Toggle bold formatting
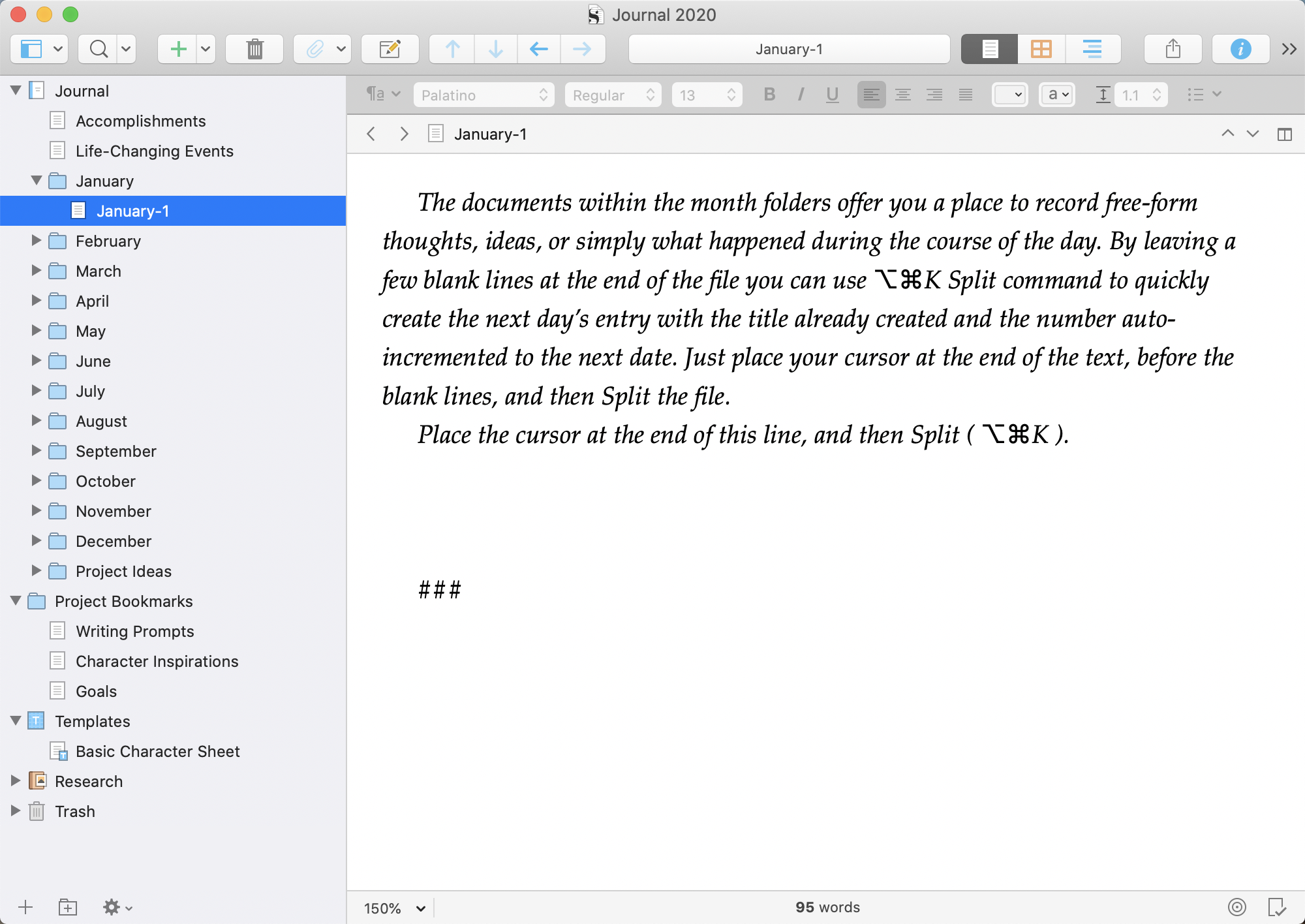Image resolution: width=1305 pixels, height=924 pixels. pos(769,95)
